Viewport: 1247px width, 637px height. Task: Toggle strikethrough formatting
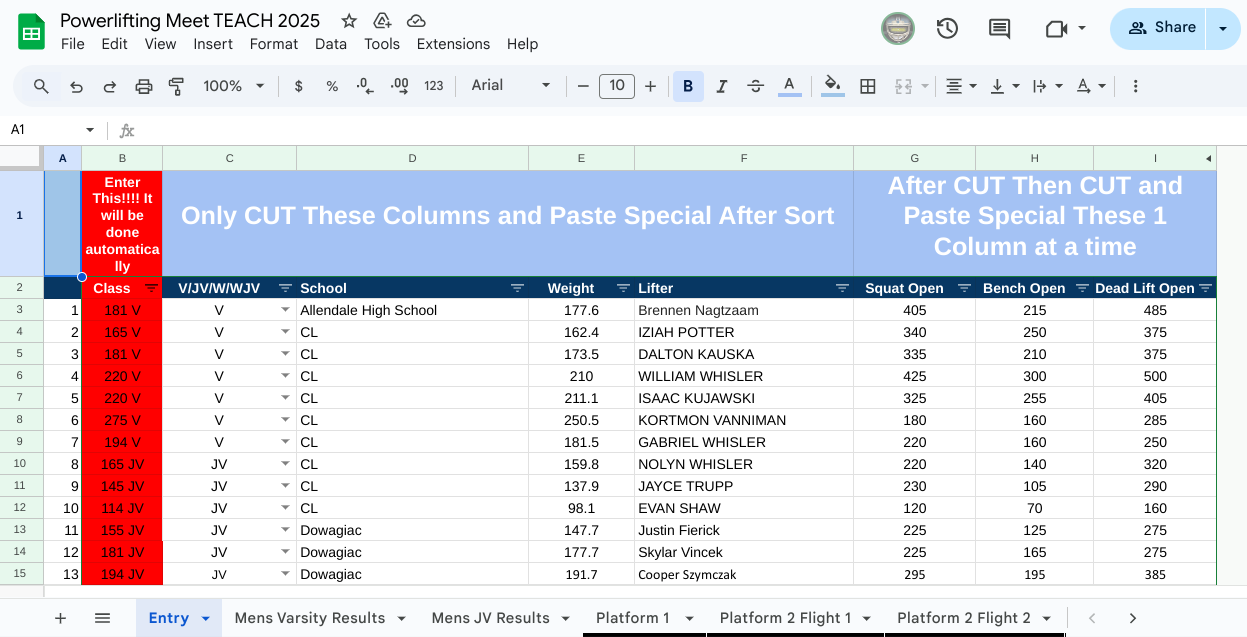(755, 86)
